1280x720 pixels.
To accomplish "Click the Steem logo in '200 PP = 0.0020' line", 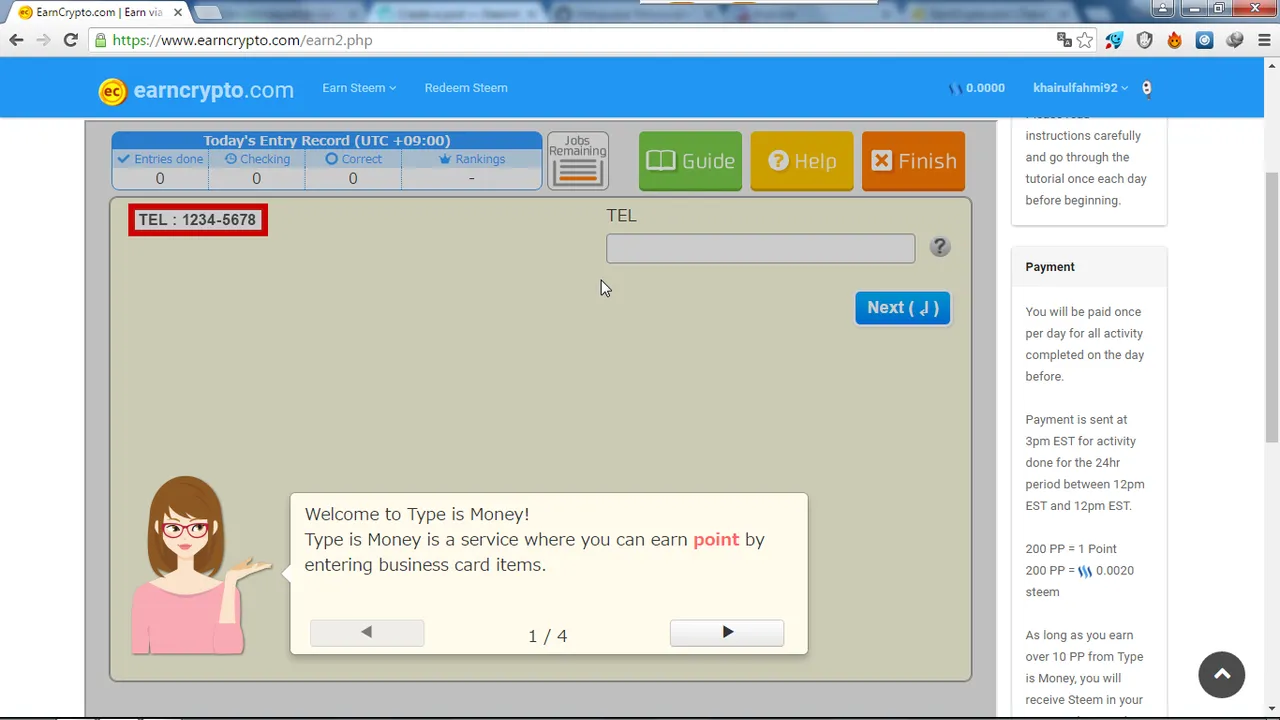I will coord(1085,571).
